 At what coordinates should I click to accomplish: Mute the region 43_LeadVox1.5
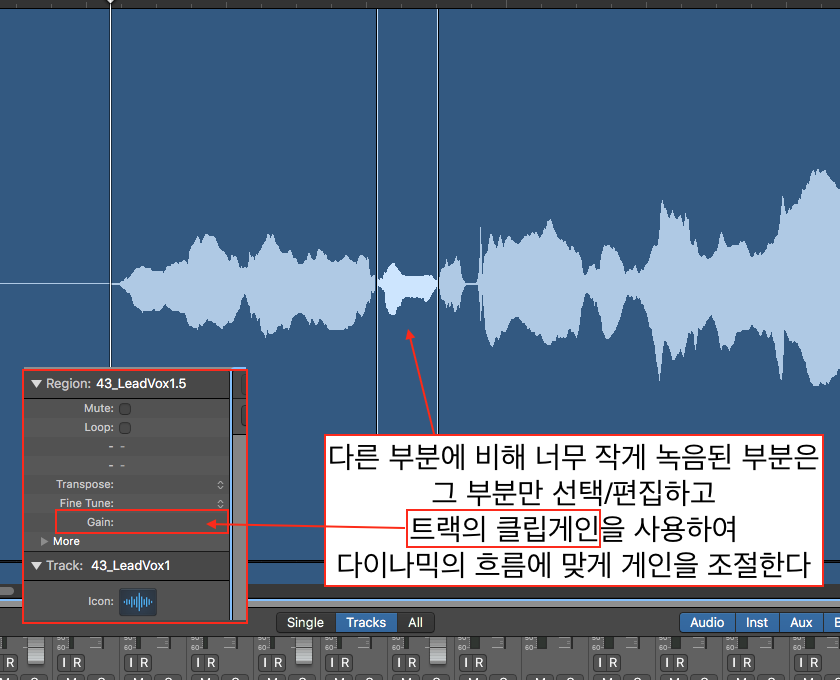coord(124,408)
